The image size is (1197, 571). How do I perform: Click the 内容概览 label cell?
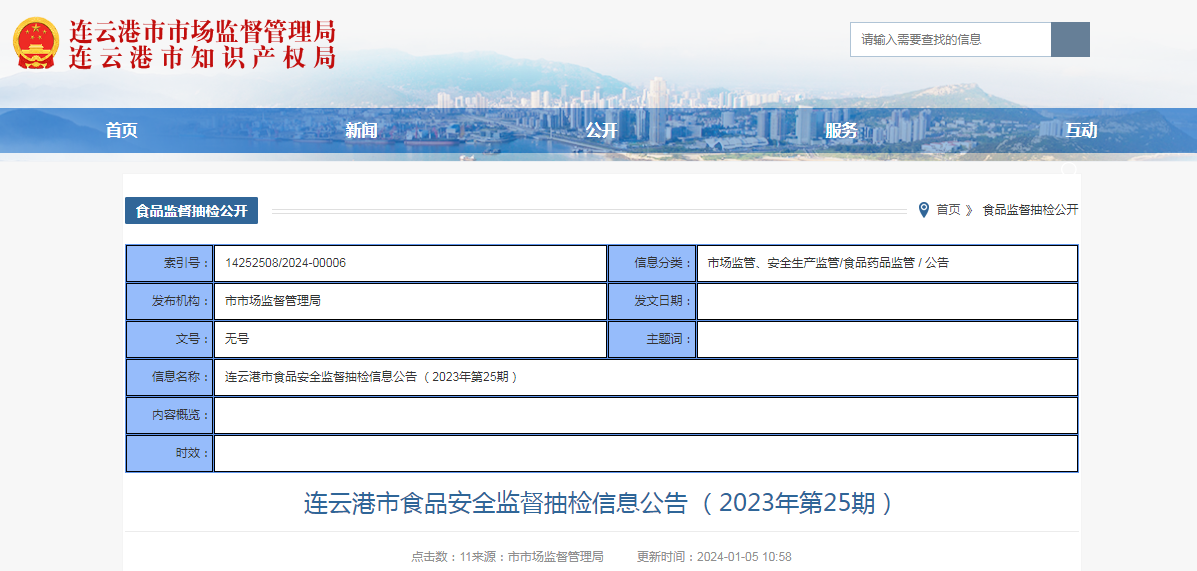(x=169, y=415)
